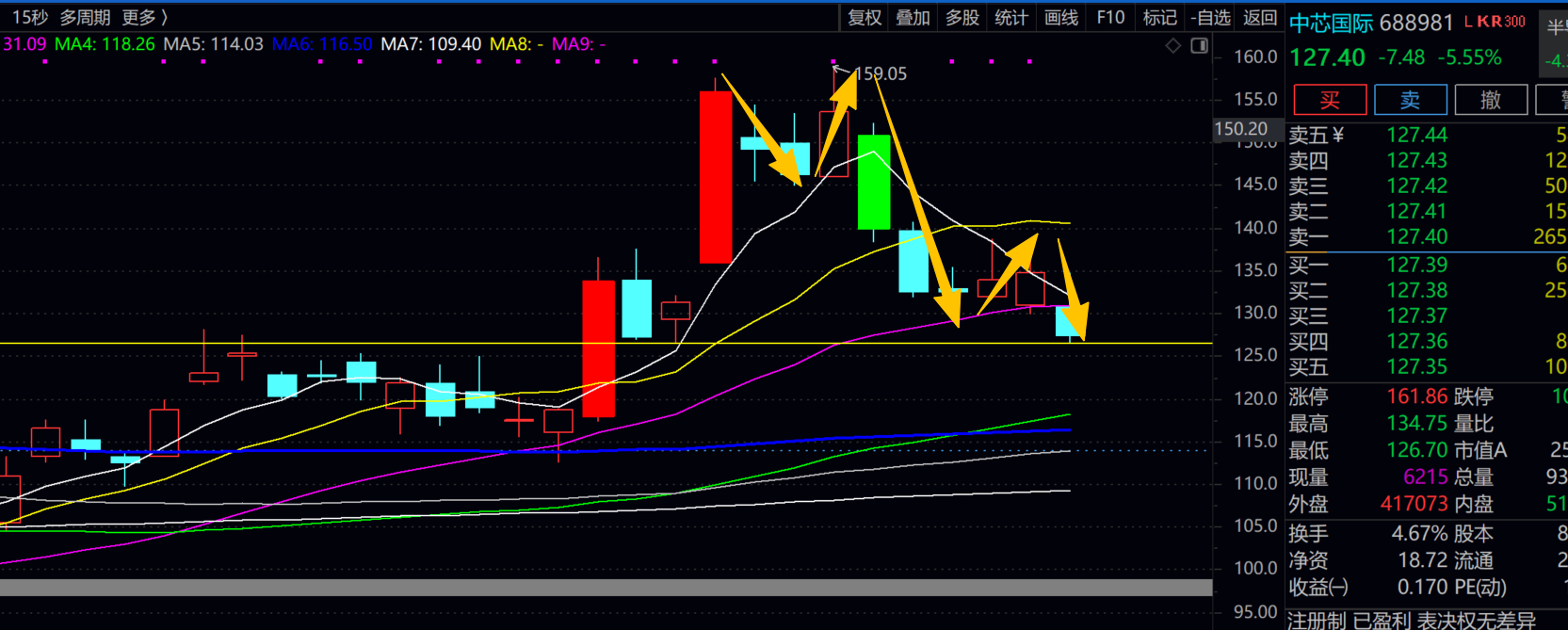Click the KR tag beside the stock code
1568x630 pixels.
(1489, 22)
